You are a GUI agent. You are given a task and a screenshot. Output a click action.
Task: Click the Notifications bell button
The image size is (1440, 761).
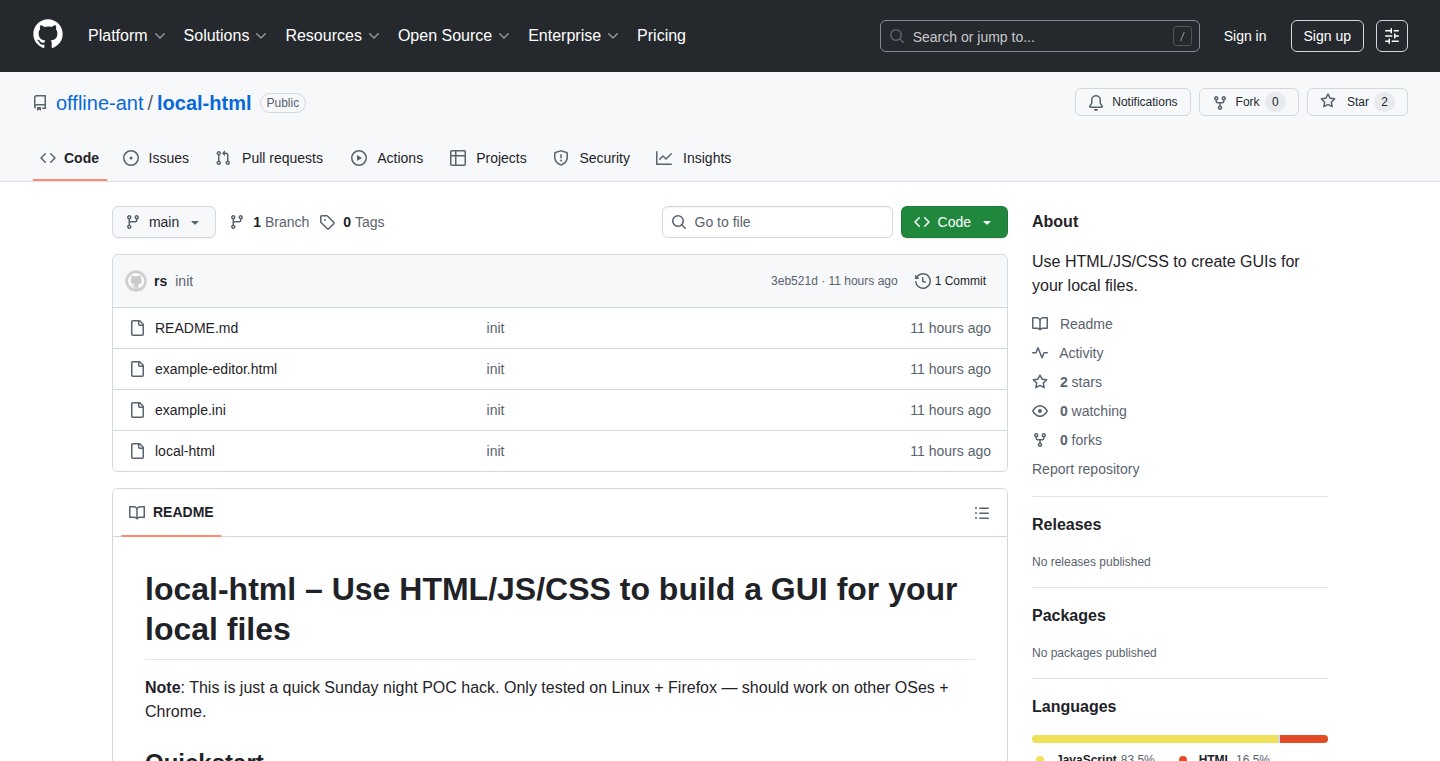click(x=1133, y=102)
